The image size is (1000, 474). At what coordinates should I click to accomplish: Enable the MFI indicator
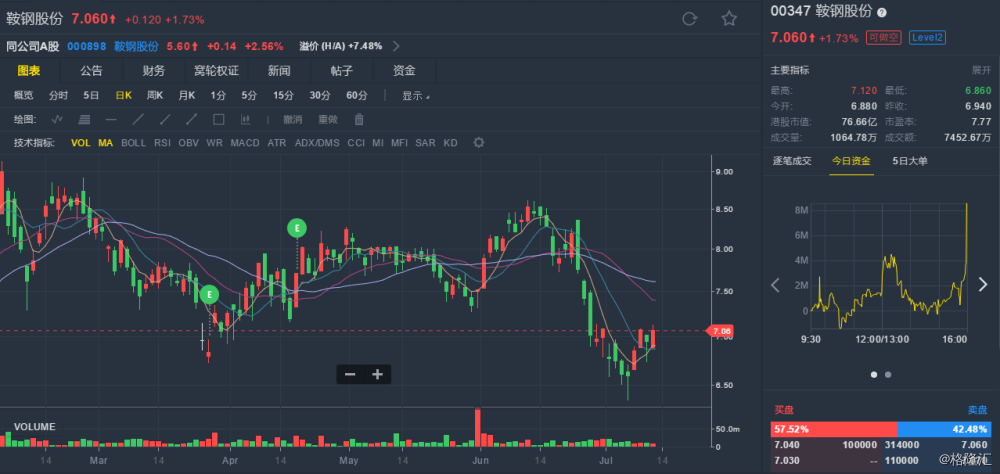point(399,143)
